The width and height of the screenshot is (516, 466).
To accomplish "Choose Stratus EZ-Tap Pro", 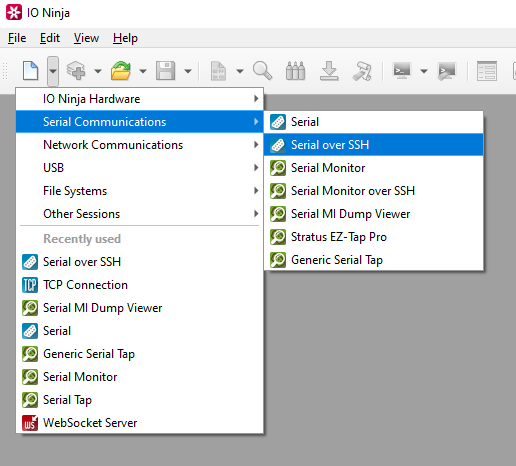I will 374,237.
